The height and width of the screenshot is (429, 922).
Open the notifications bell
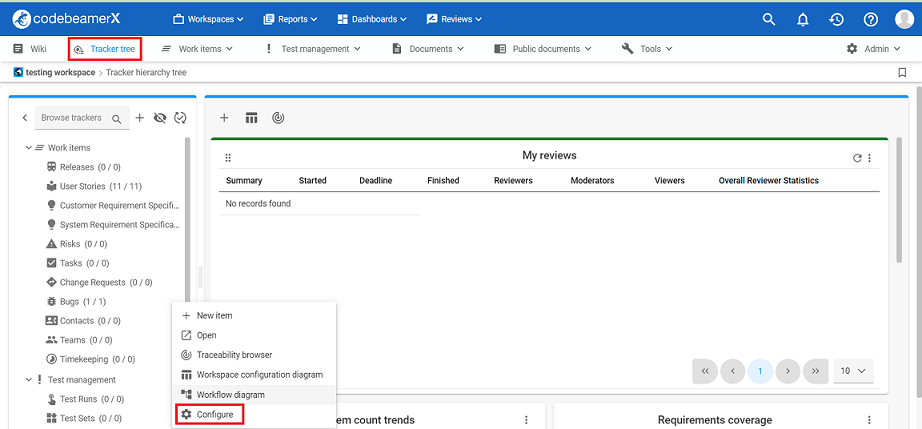tap(802, 19)
